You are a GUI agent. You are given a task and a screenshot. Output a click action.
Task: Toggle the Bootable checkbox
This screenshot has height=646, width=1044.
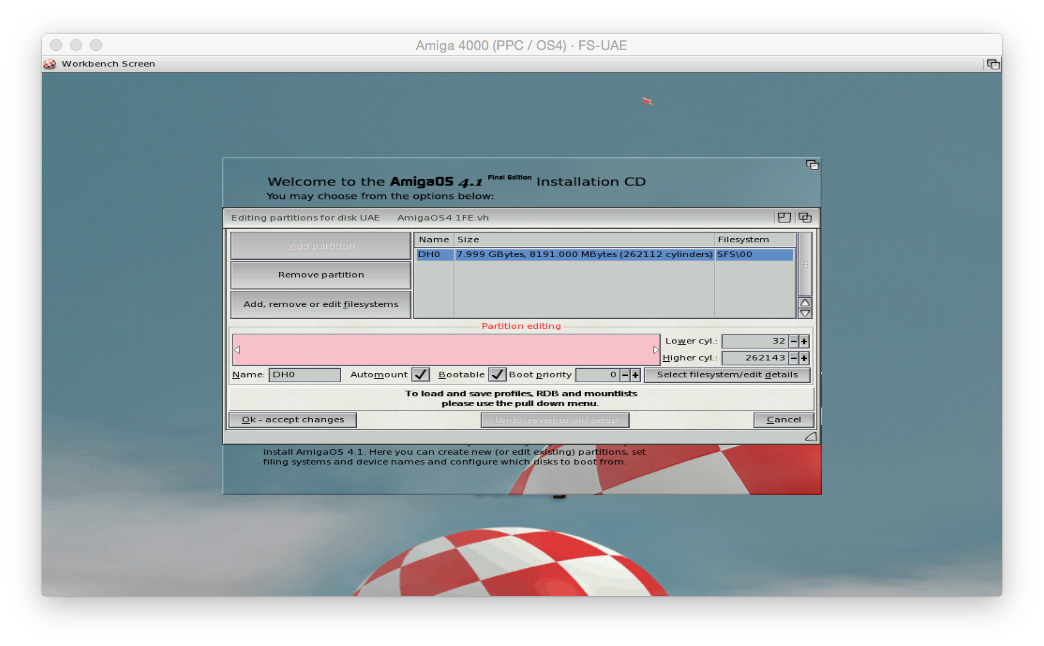point(497,375)
